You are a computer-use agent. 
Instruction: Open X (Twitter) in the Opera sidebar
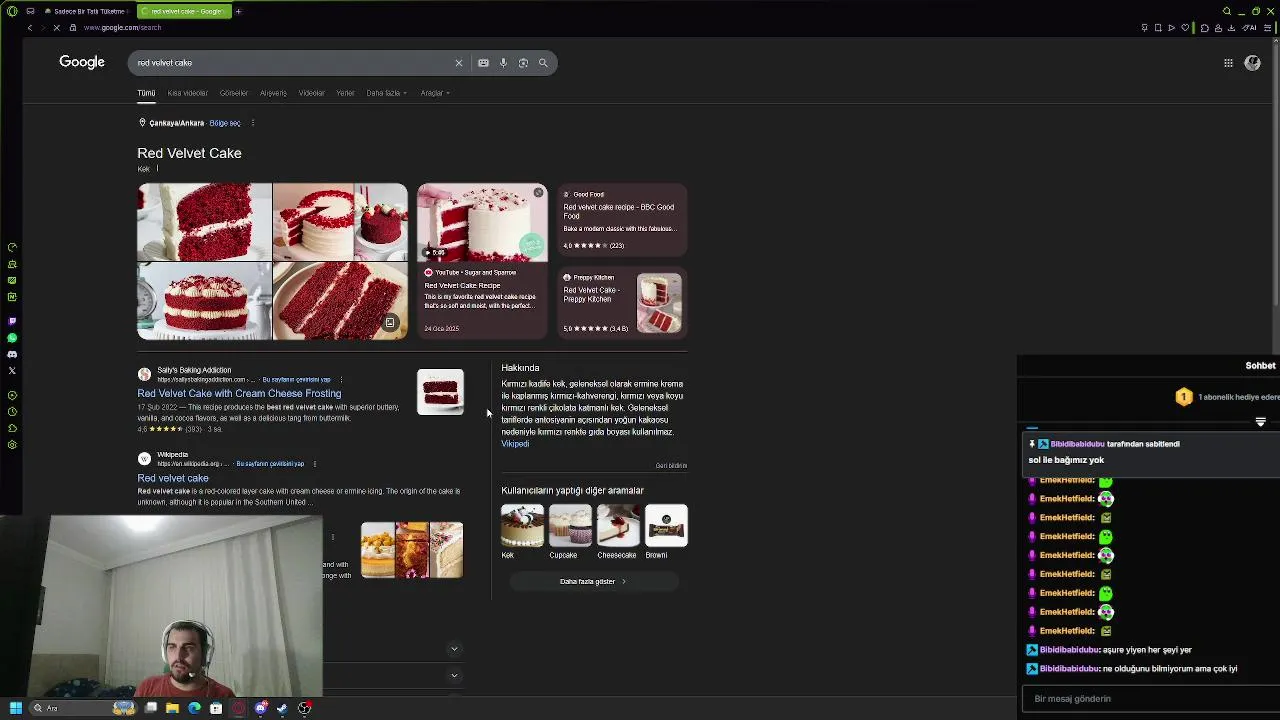click(12, 371)
